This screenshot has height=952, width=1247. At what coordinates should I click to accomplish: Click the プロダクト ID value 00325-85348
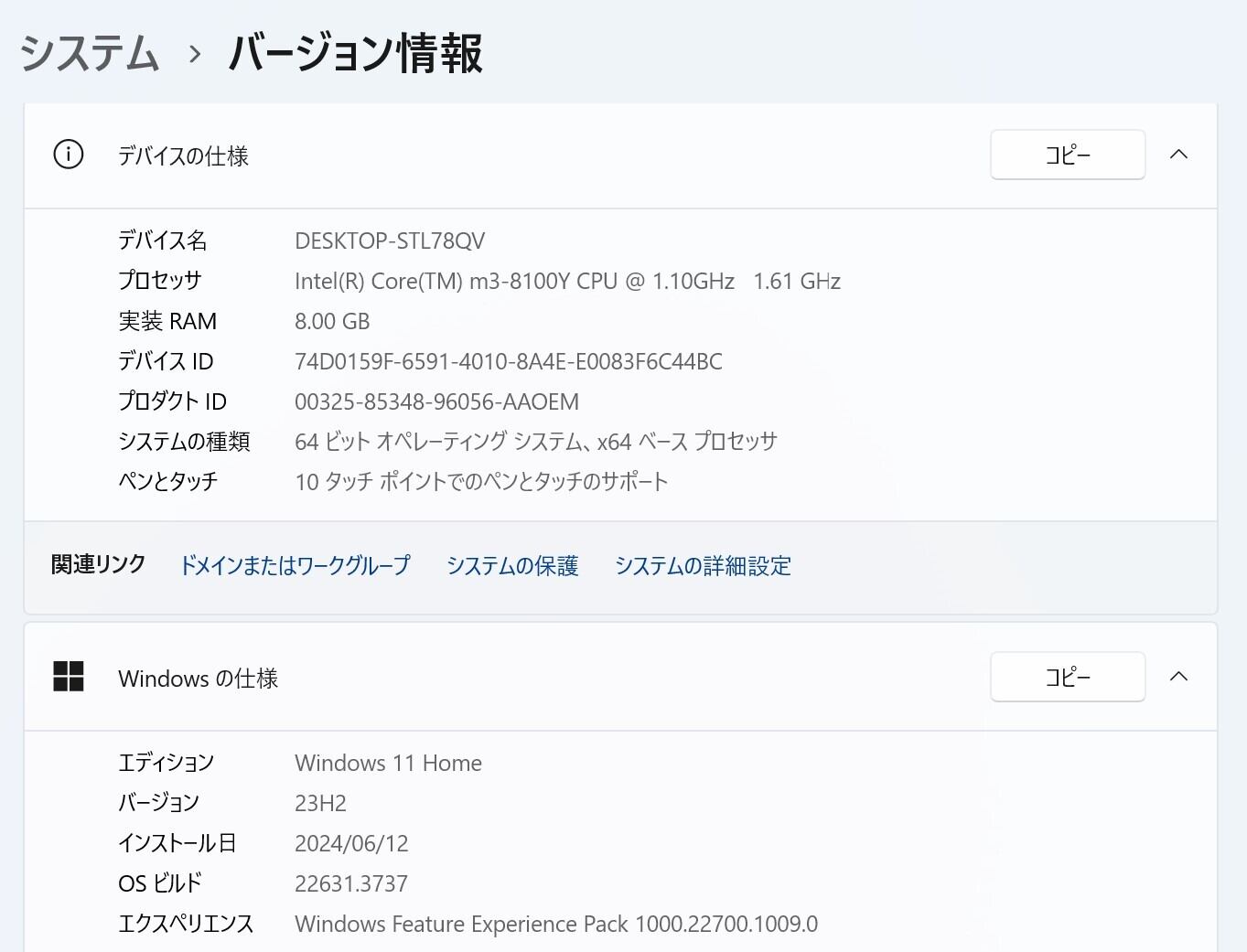point(436,401)
